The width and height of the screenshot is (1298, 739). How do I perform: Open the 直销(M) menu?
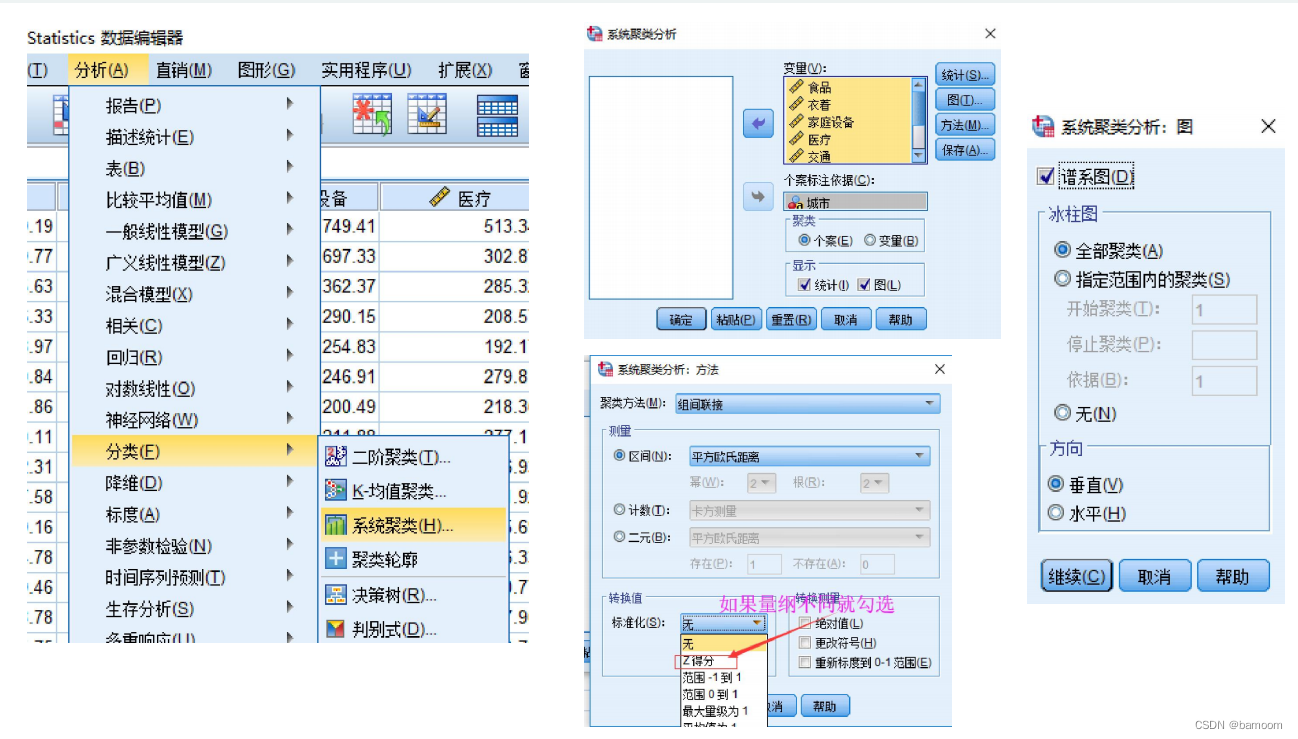[184, 70]
